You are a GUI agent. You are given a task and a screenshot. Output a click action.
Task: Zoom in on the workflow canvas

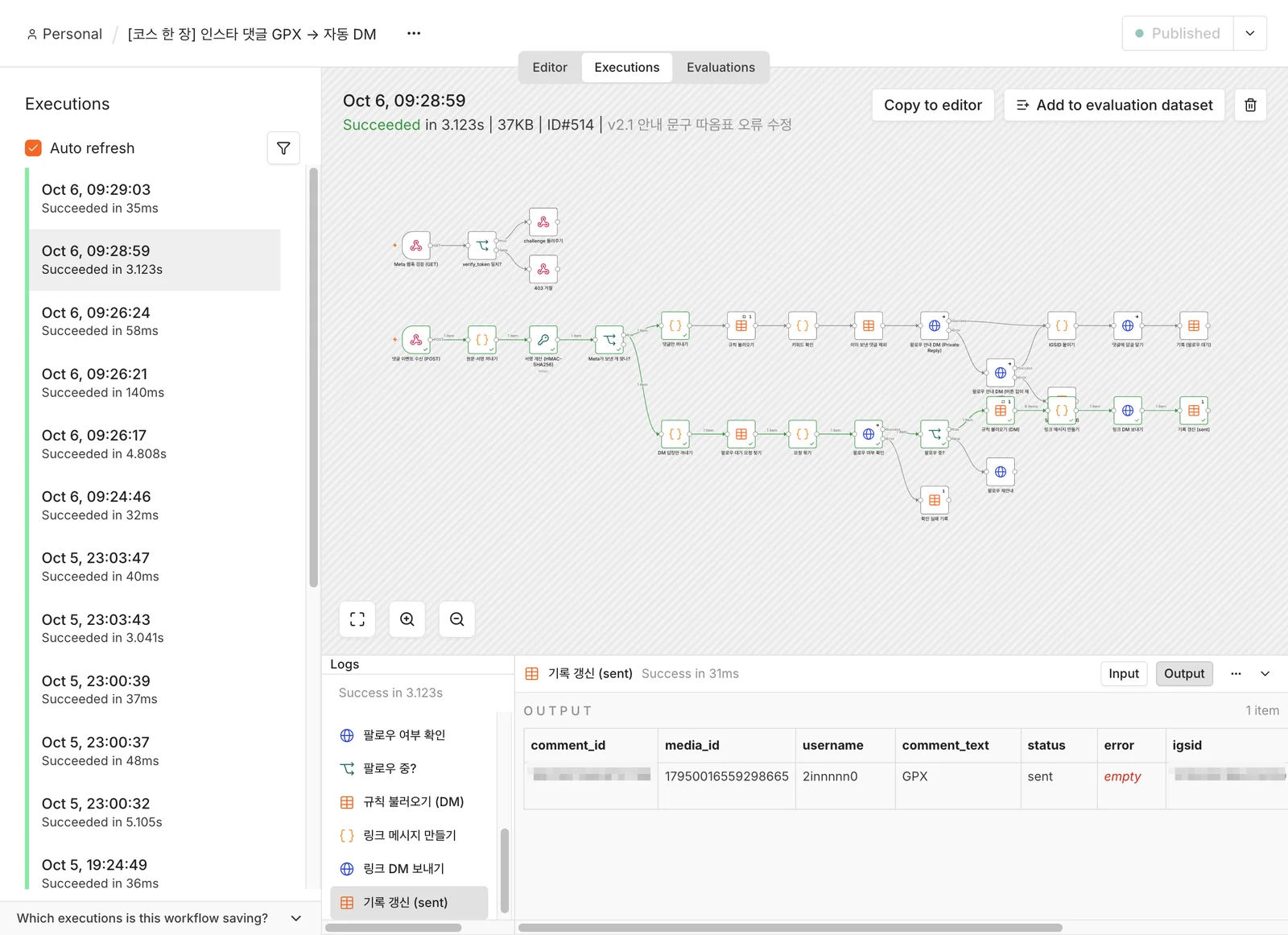point(407,619)
